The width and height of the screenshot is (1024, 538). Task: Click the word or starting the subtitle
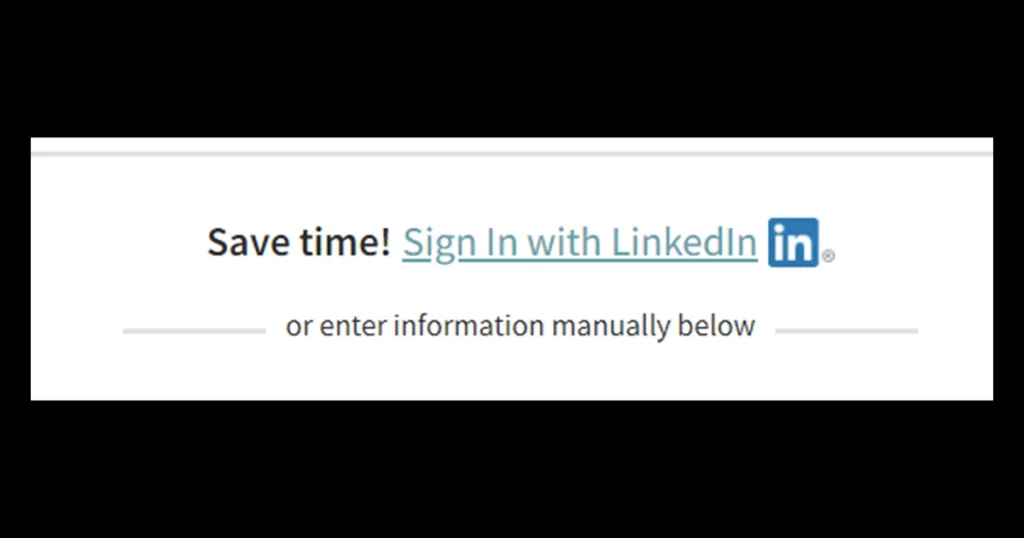click(299, 327)
